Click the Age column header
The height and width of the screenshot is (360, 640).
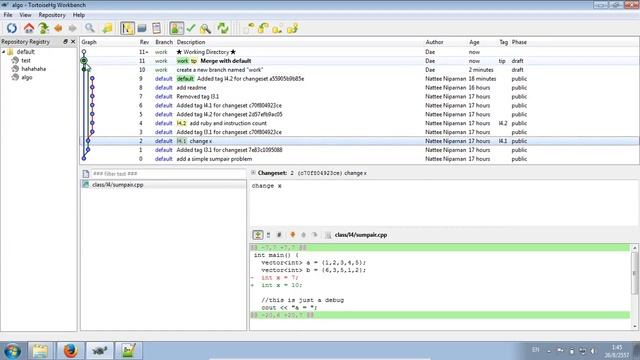coord(474,42)
